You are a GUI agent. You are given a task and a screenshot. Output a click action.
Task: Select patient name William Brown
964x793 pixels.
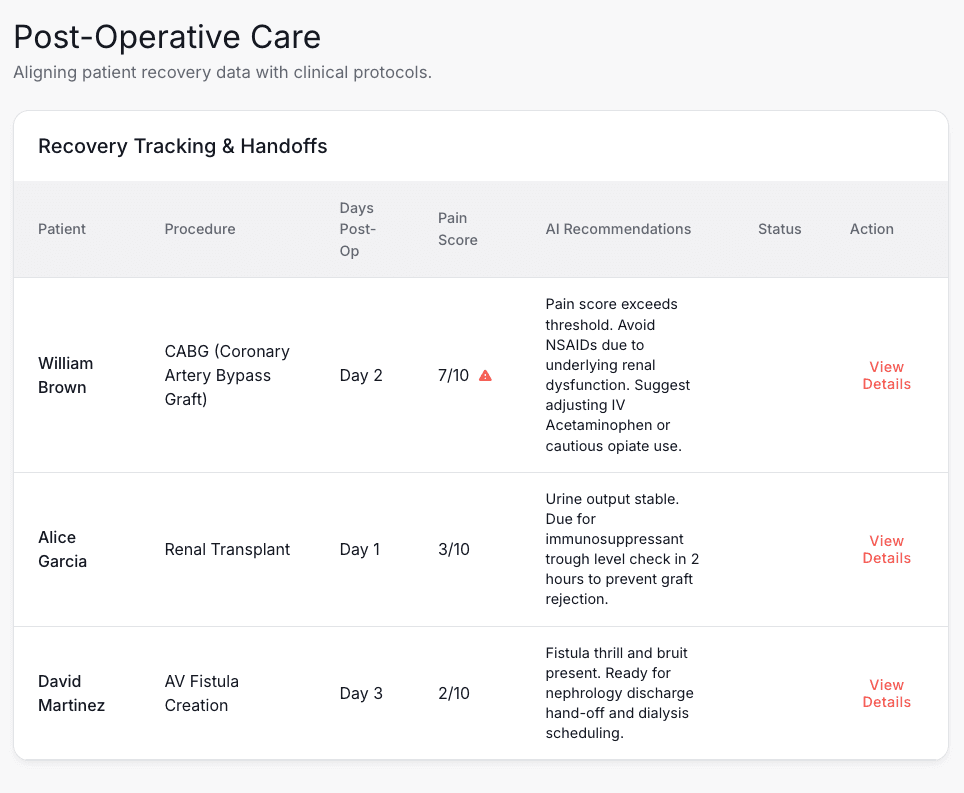[x=65, y=375]
